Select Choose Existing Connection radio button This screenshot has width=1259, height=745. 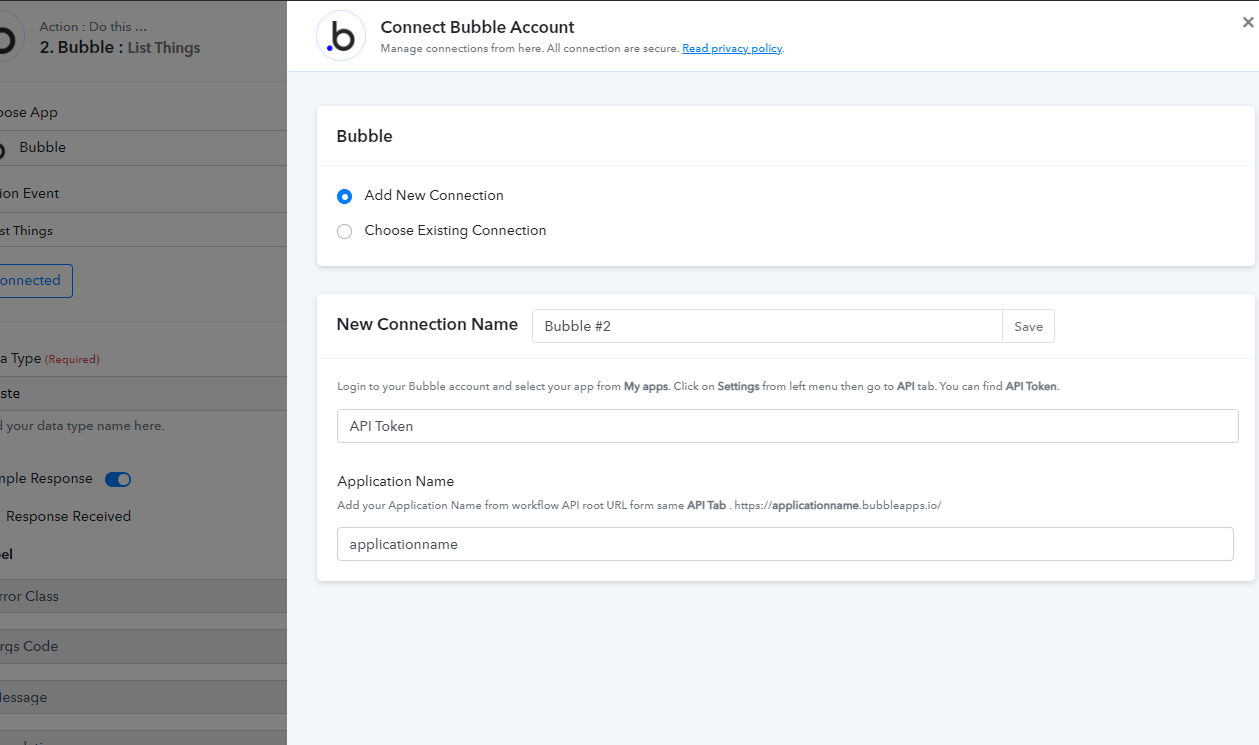(x=345, y=231)
